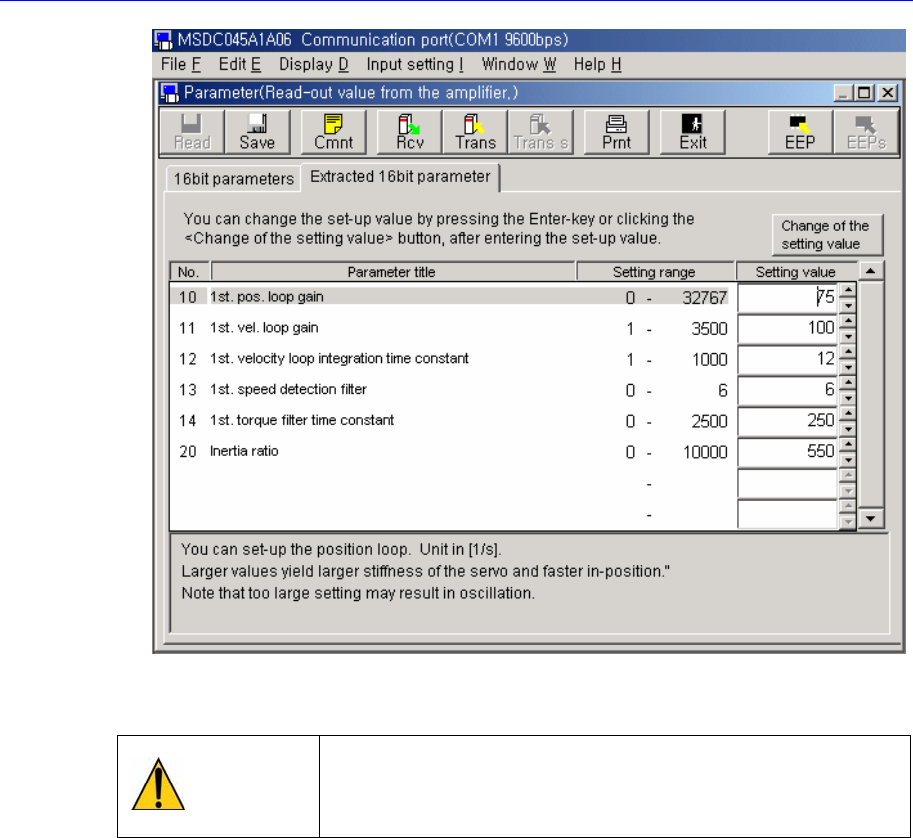Click Change of the setting value button
The height and width of the screenshot is (838, 913).
(827, 235)
